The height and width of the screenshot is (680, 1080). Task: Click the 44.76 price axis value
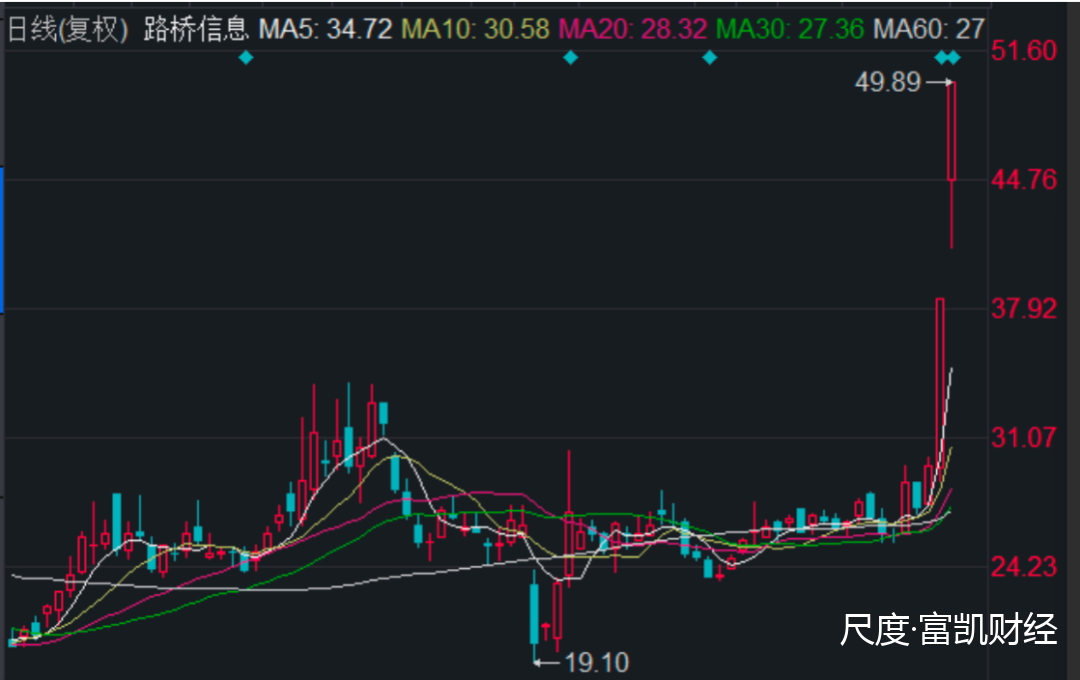click(1024, 181)
